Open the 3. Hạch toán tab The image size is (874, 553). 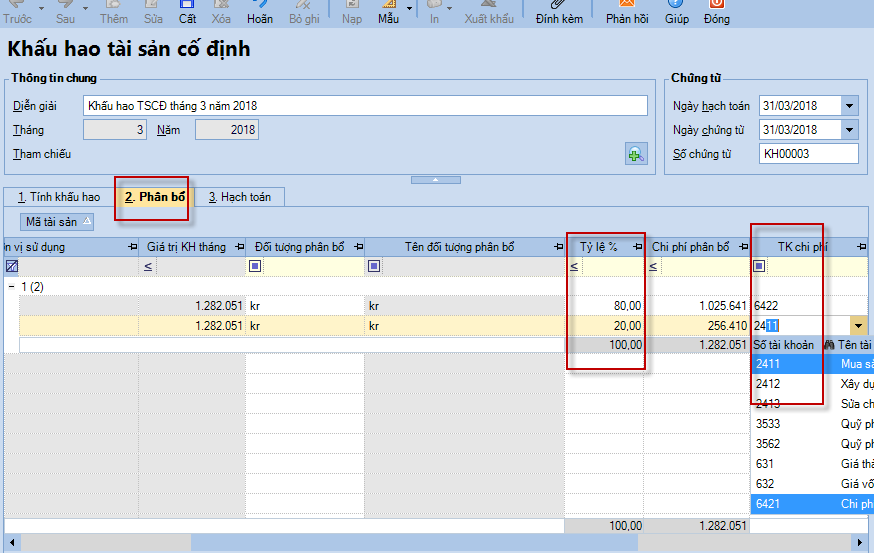pyautogui.click(x=240, y=197)
